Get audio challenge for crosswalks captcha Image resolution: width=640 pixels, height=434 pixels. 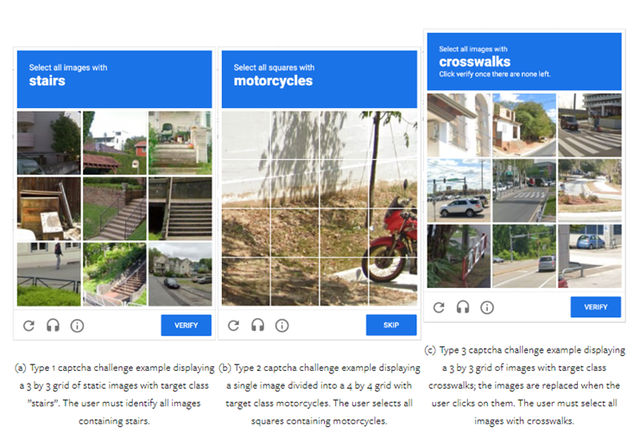pyautogui.click(x=462, y=307)
